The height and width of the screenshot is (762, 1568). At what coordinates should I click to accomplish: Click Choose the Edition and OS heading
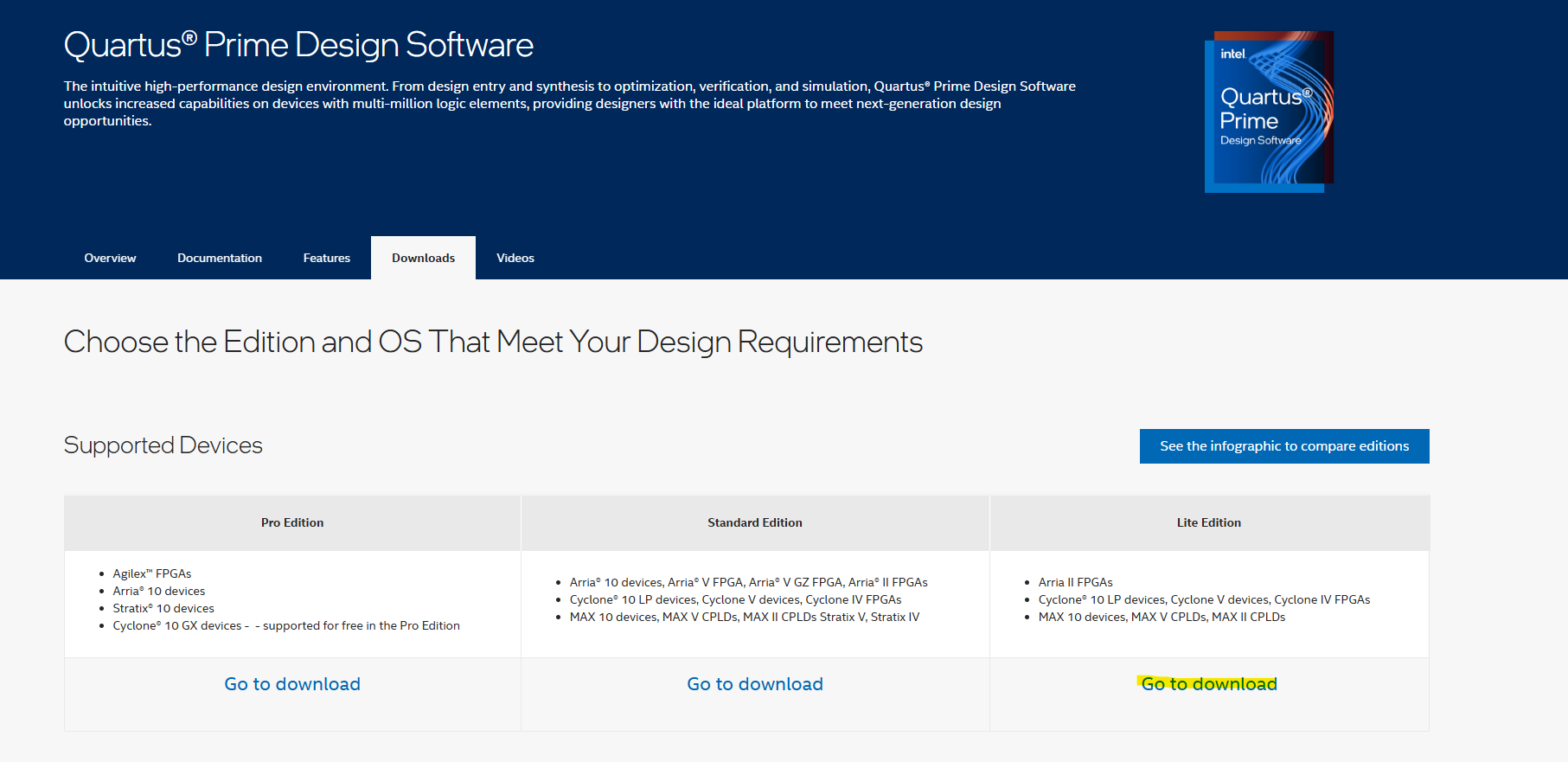[x=493, y=343]
